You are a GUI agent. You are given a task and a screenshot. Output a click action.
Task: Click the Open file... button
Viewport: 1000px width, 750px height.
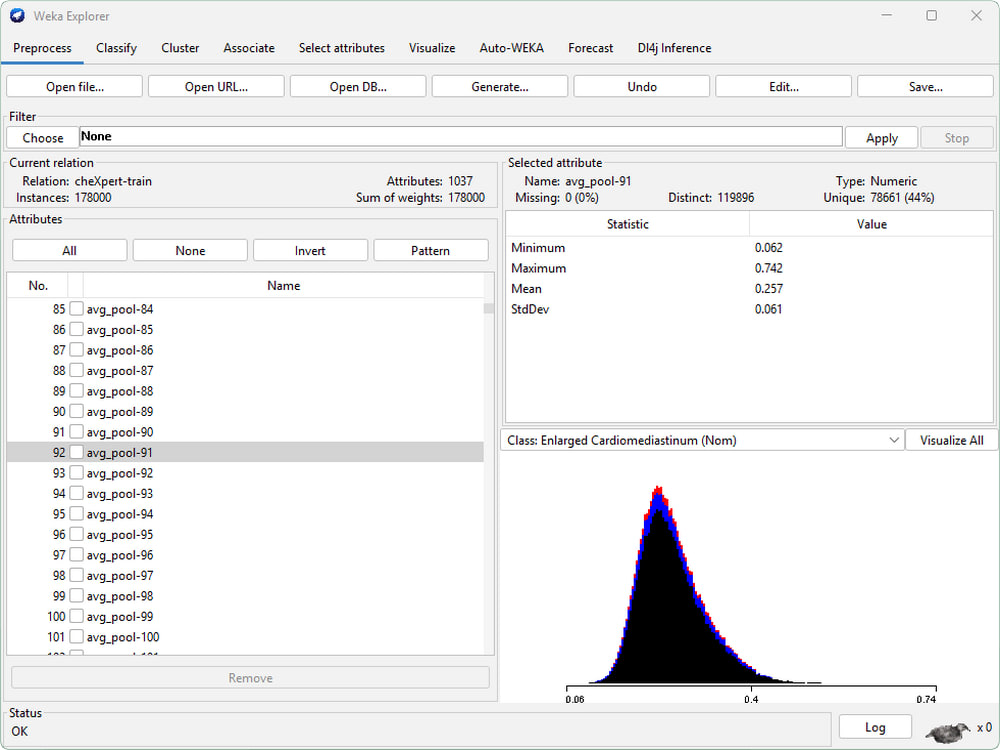click(75, 87)
